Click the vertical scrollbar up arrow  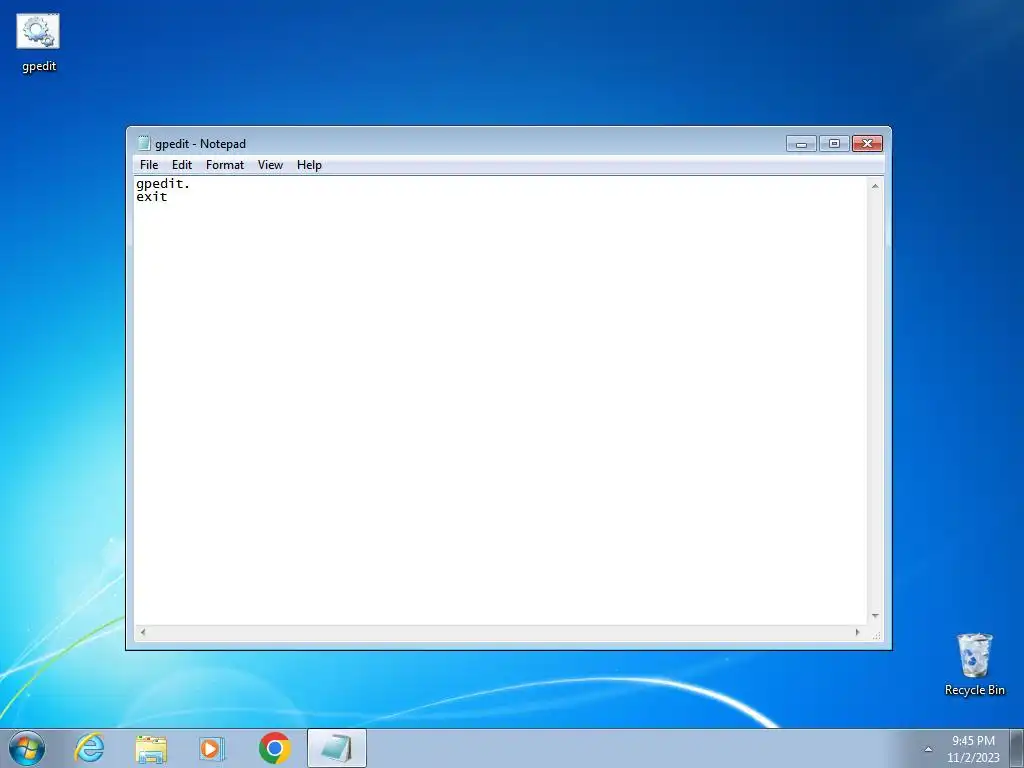(875, 186)
